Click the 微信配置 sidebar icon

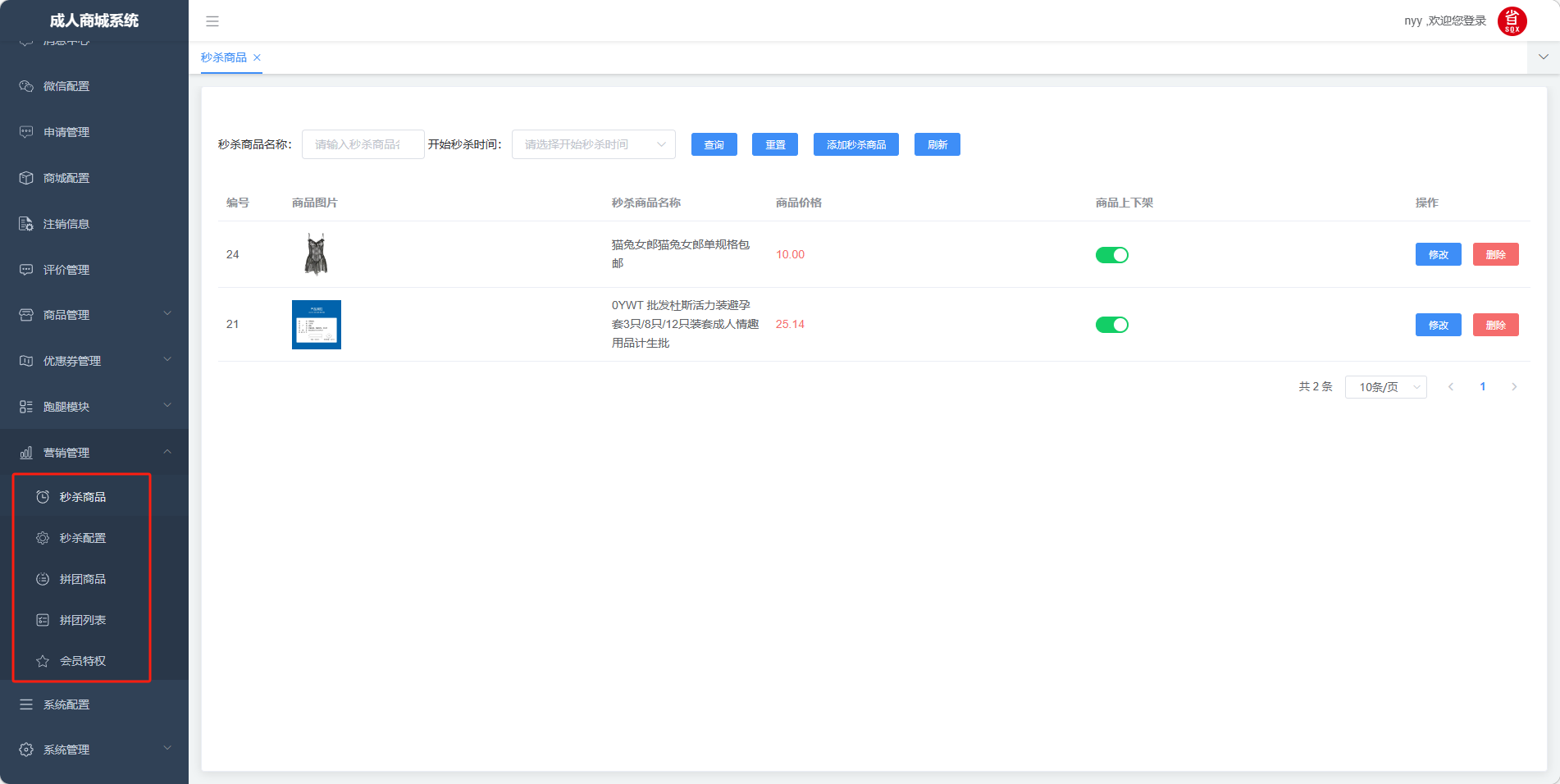26,86
